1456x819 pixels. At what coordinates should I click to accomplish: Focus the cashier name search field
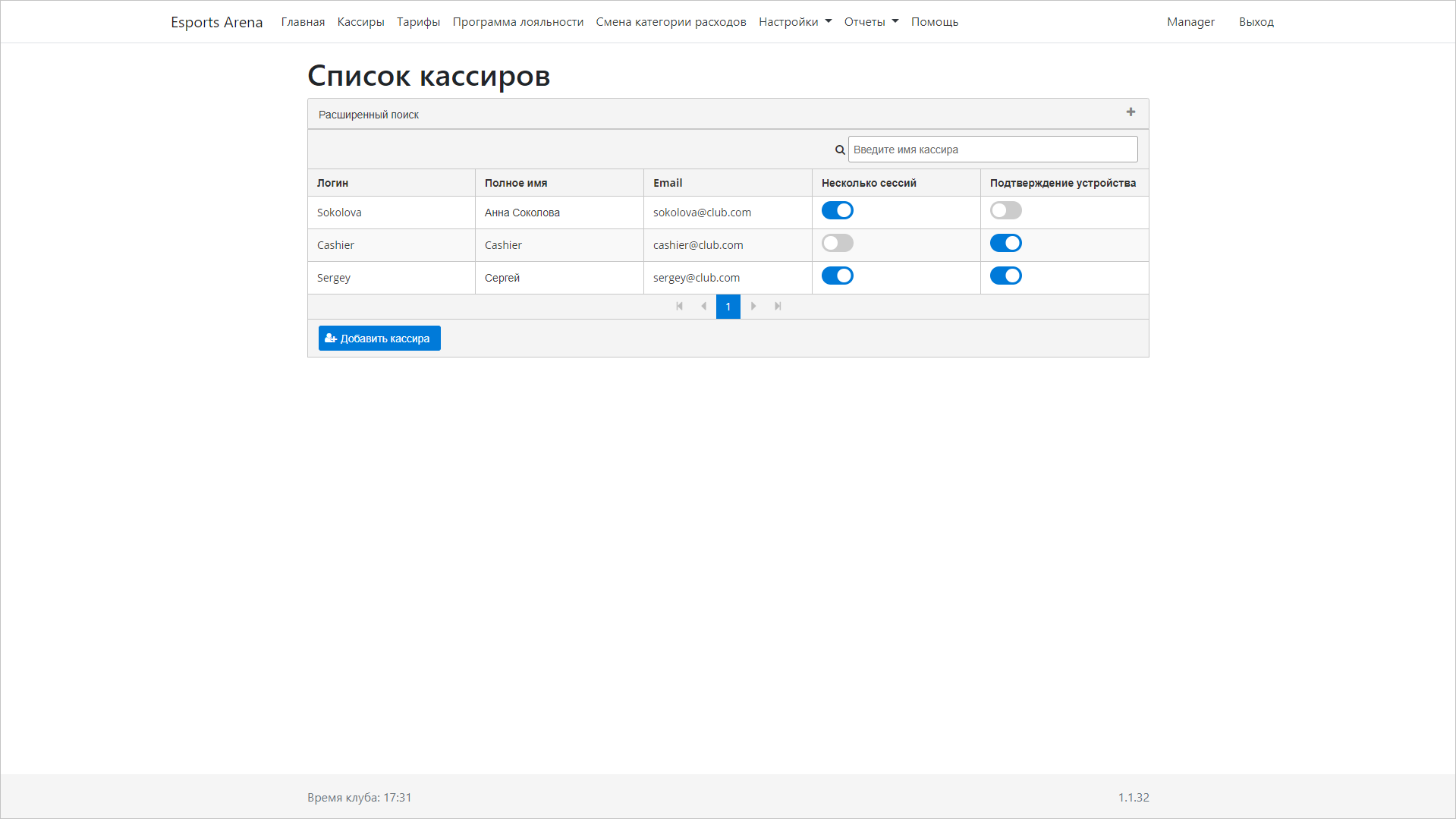(992, 150)
